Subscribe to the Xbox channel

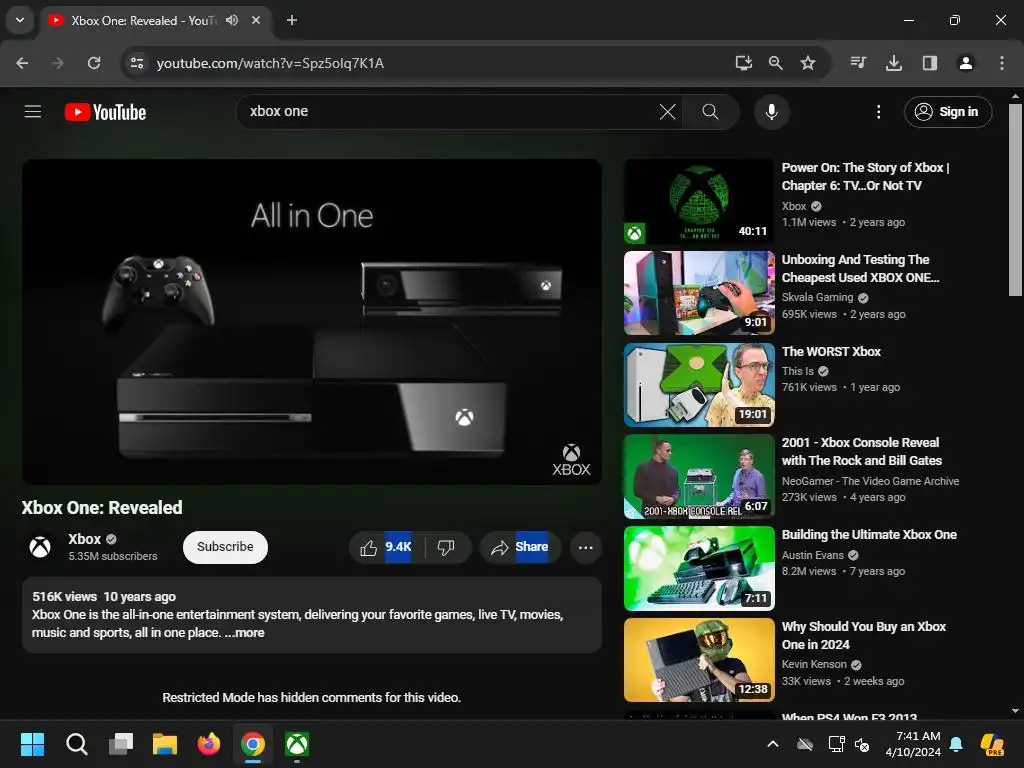225,547
